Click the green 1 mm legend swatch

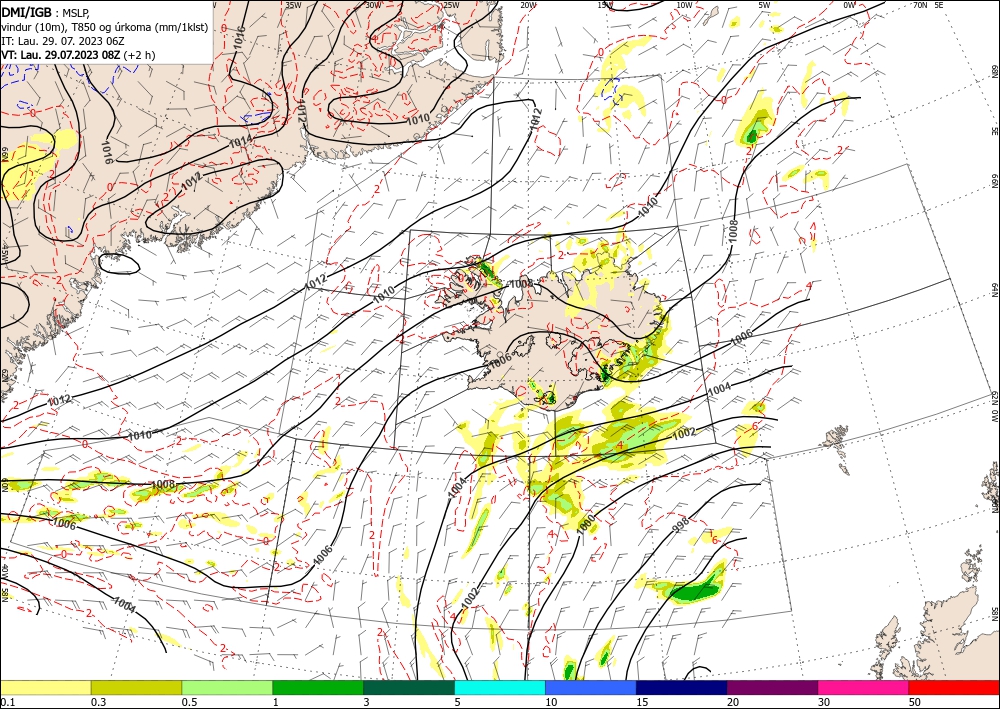(318, 687)
